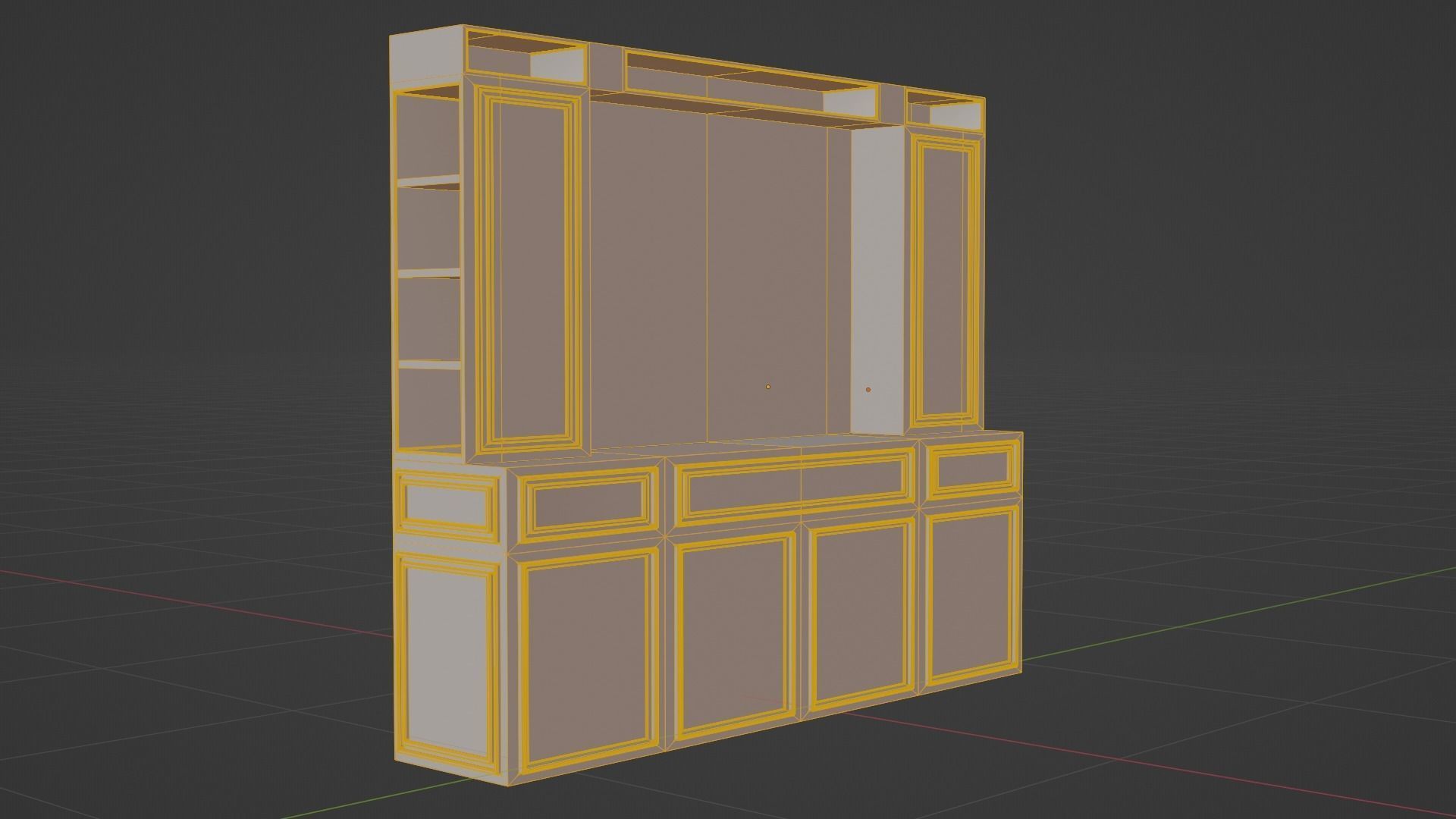Select the topmost open side shelf compartment
Image resolution: width=1456 pixels, height=819 pixels.
click(x=428, y=136)
